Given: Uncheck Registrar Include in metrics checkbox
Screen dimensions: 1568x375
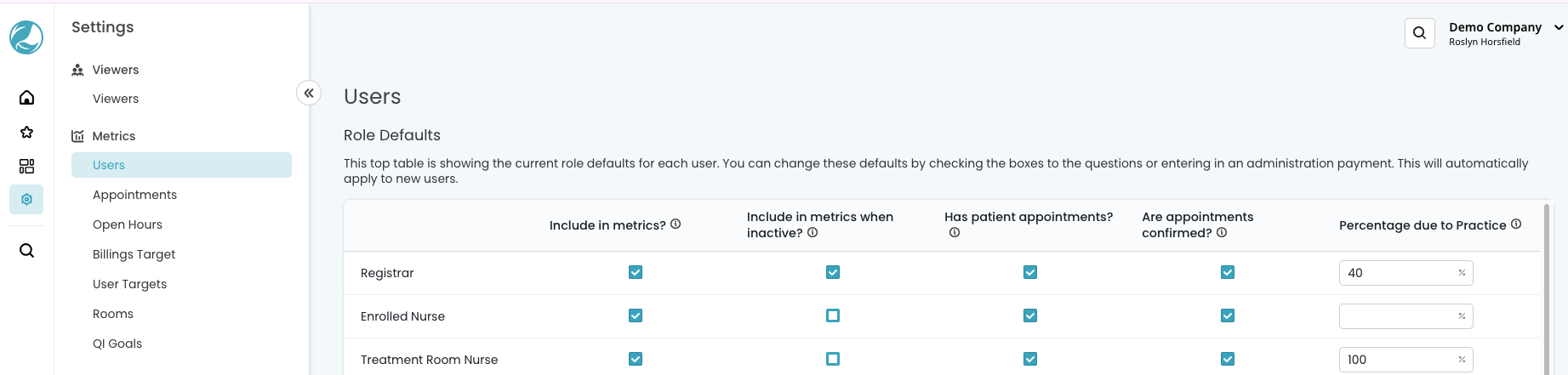Looking at the screenshot, I should coord(636,272).
